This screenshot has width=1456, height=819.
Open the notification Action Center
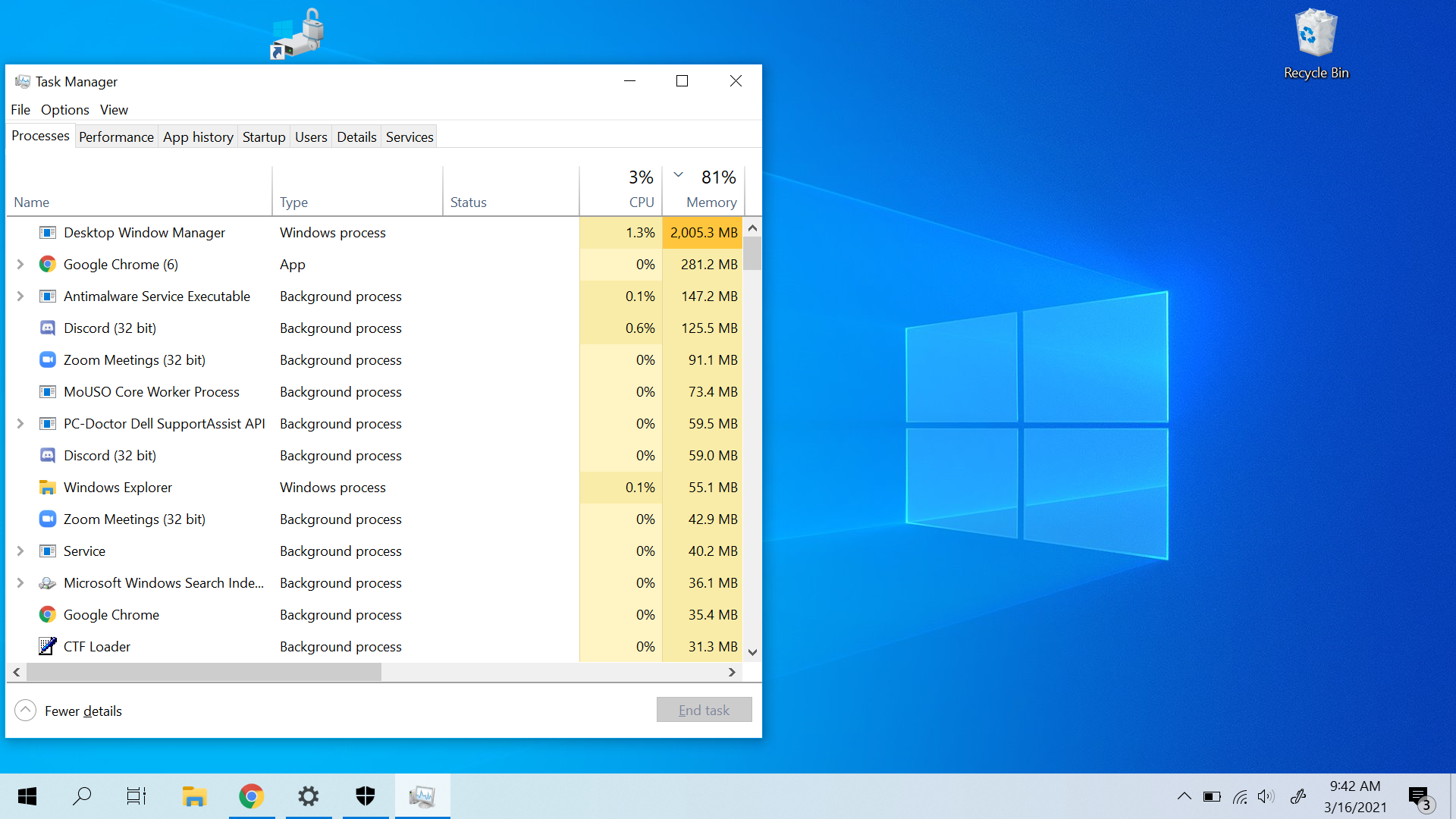pos(1421,798)
